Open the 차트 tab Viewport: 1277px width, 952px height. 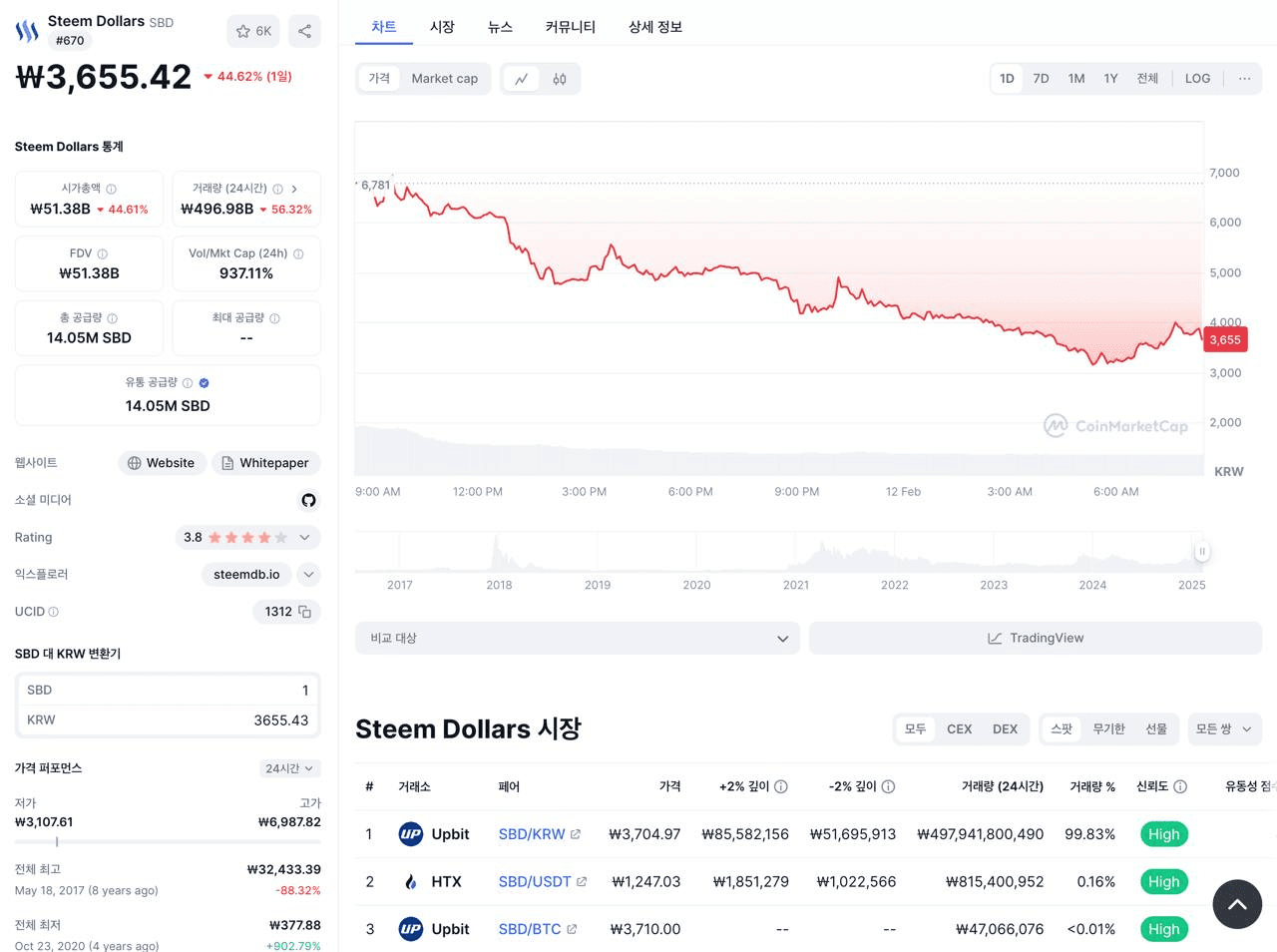(x=384, y=27)
